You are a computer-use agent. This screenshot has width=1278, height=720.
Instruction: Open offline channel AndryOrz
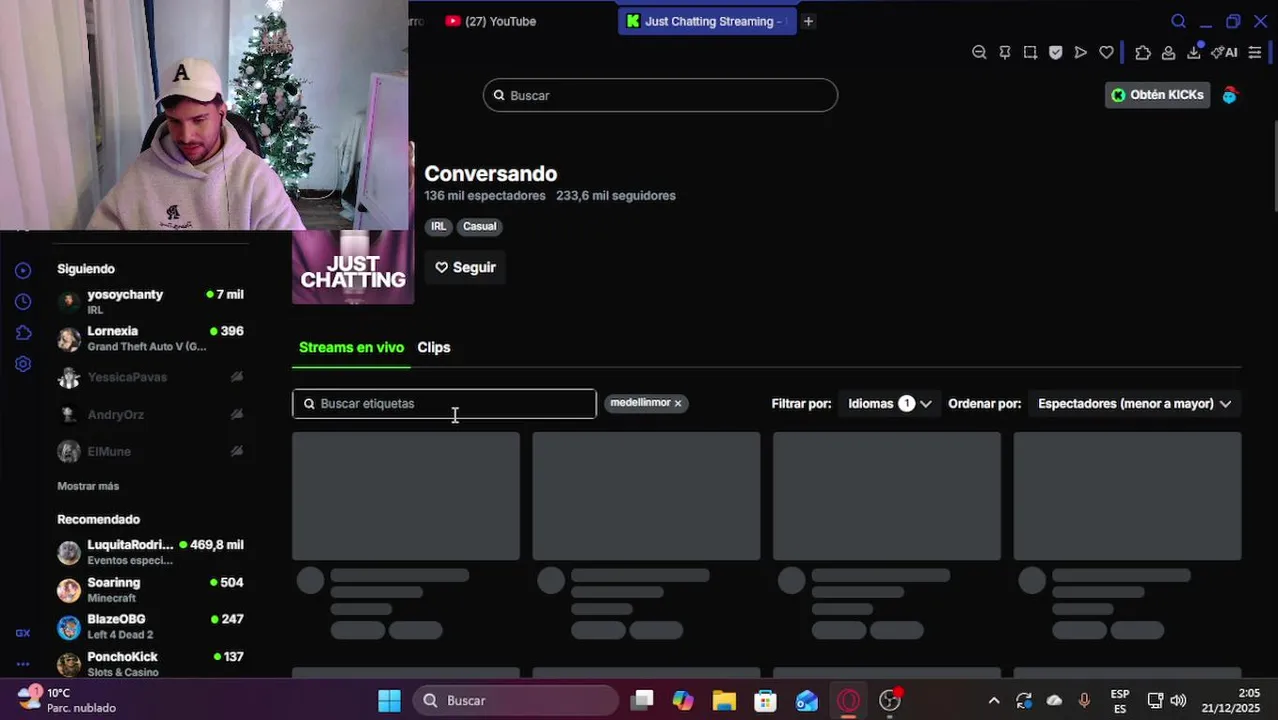pos(150,414)
